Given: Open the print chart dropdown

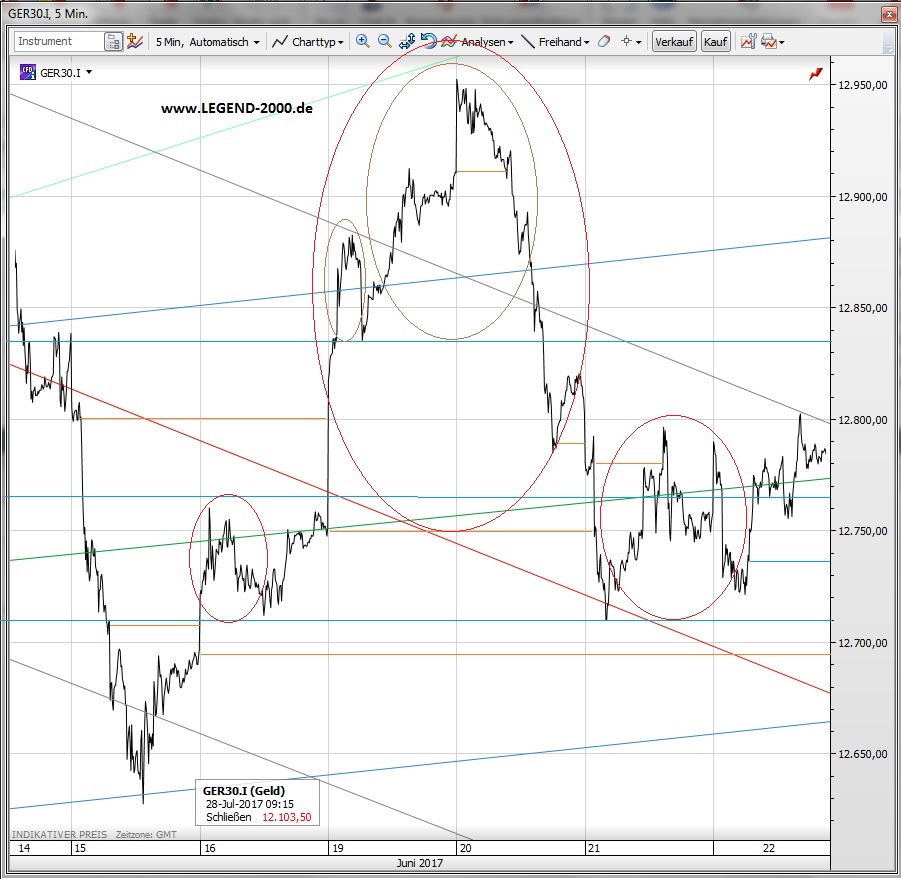Looking at the screenshot, I should pyautogui.click(x=772, y=42).
